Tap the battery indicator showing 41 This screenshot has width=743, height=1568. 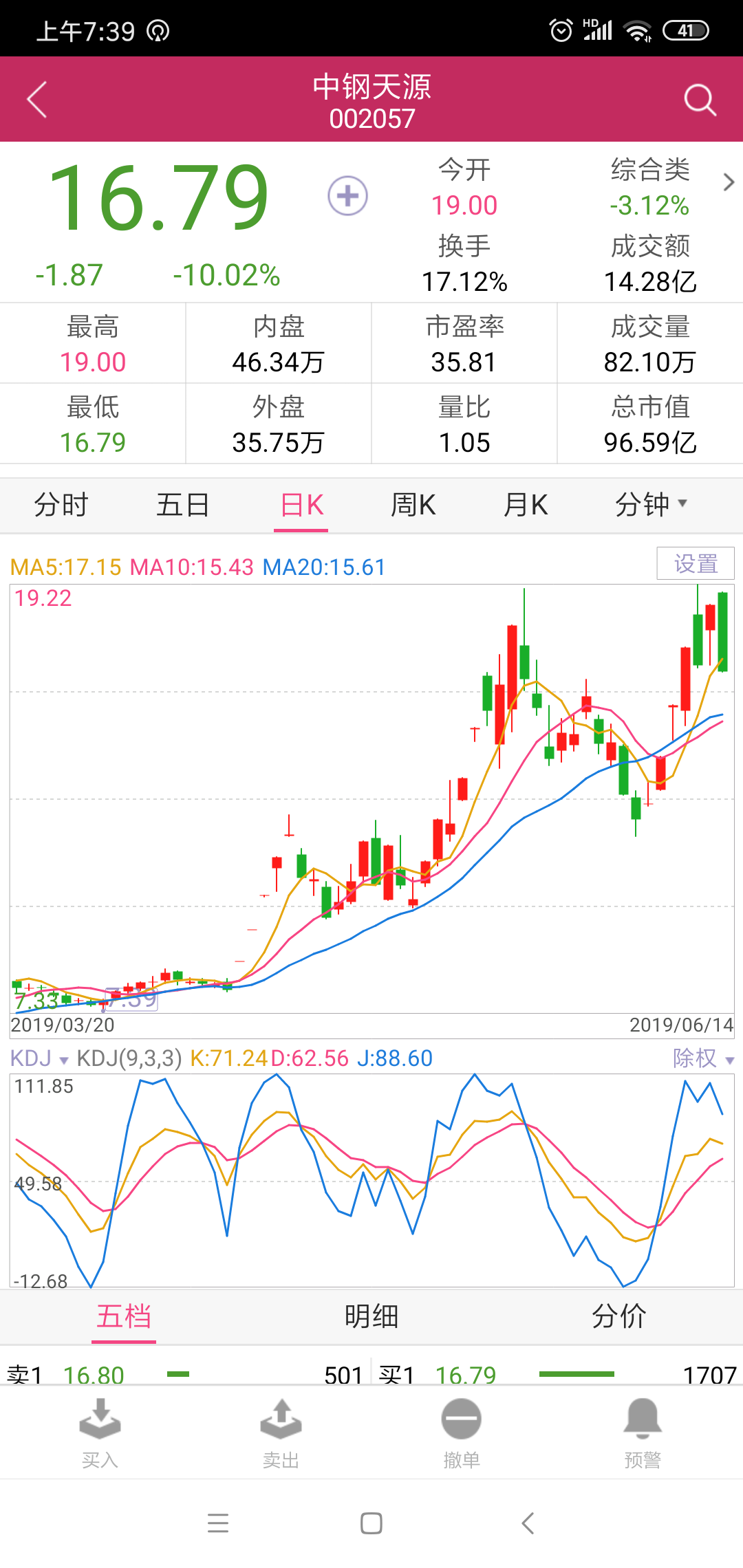tap(686, 31)
